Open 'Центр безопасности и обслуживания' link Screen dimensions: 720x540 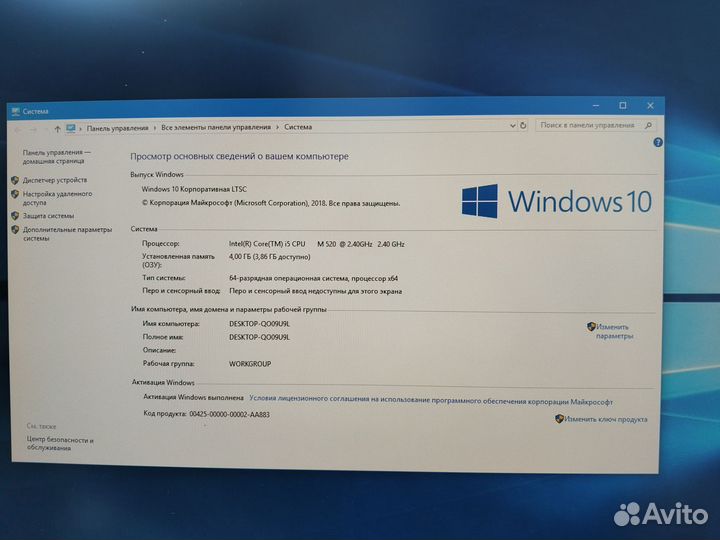[60, 444]
